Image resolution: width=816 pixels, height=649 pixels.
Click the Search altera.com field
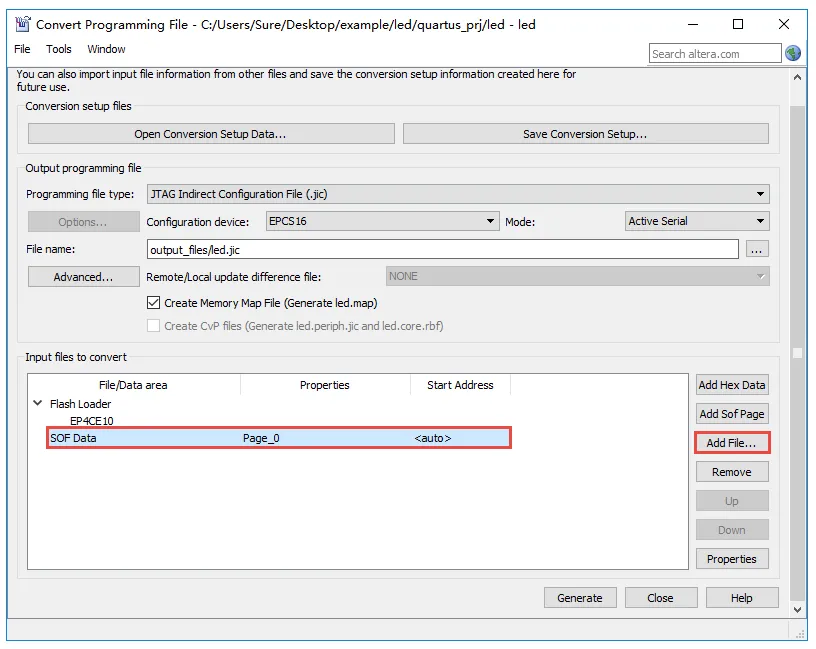pyautogui.click(x=715, y=54)
